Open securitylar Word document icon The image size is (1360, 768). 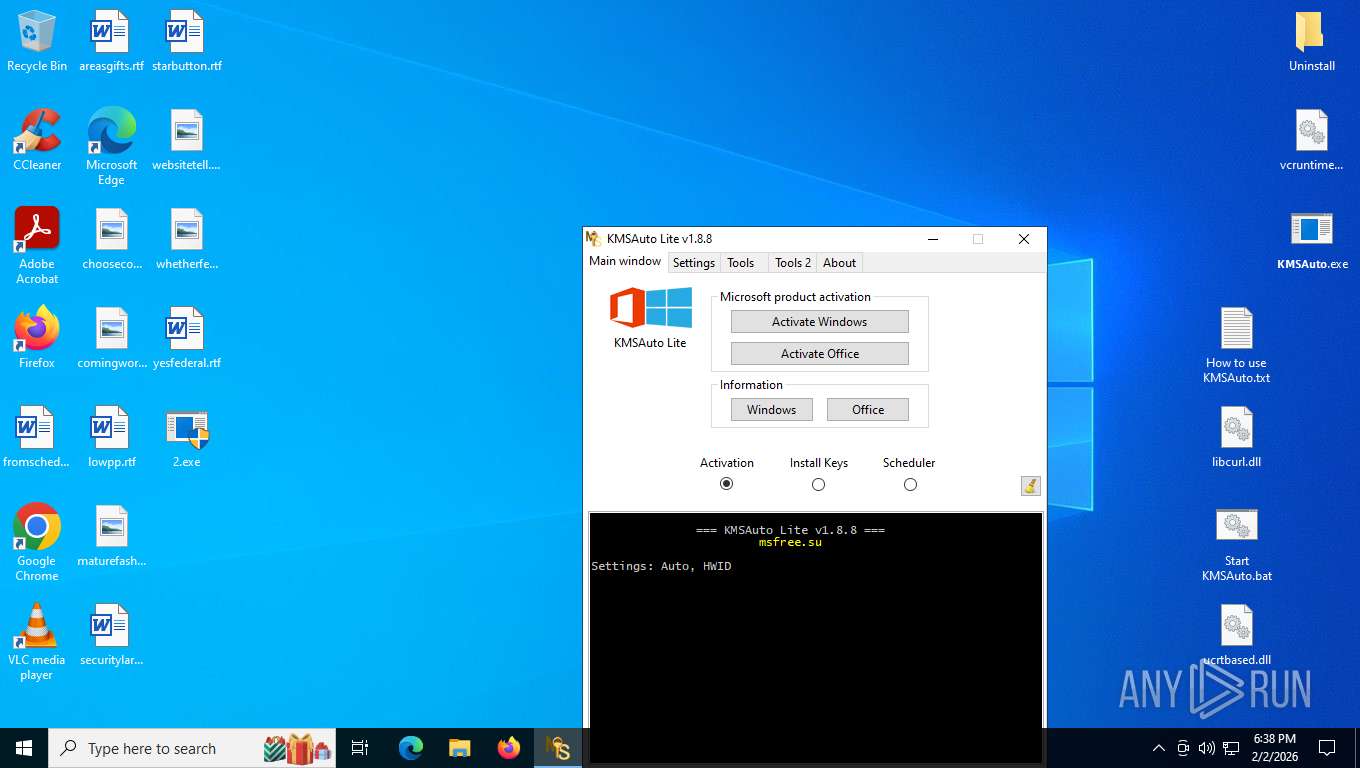click(x=111, y=635)
